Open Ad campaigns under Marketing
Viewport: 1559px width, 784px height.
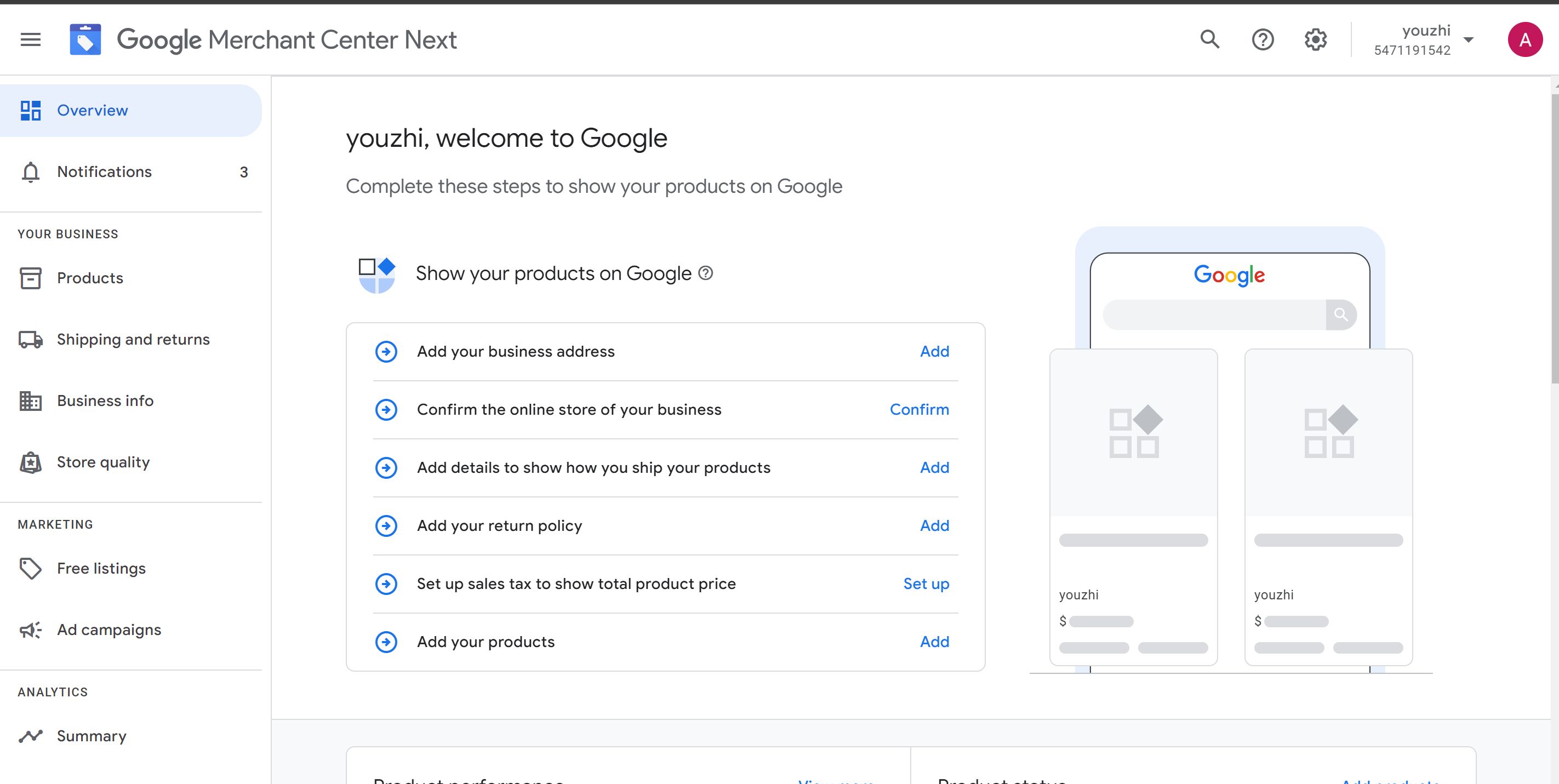(x=131, y=630)
